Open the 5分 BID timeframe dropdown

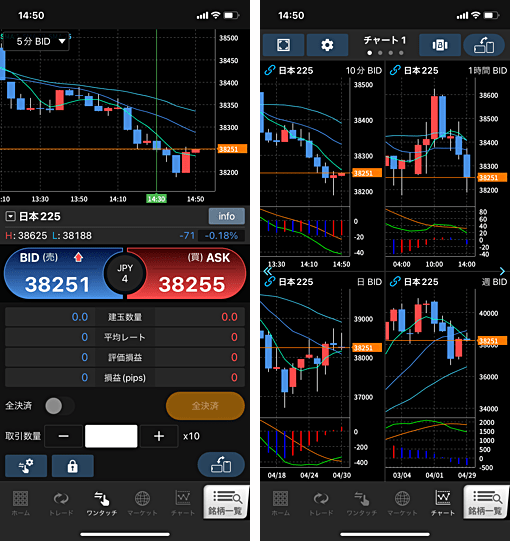point(36,41)
